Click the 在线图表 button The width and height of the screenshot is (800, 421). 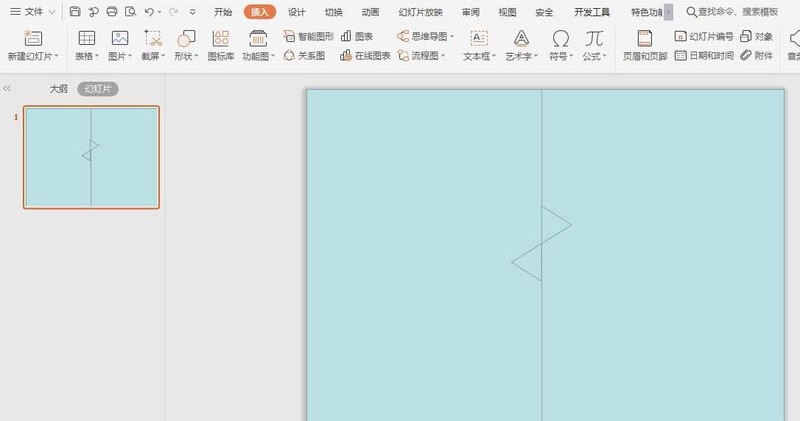click(365, 55)
